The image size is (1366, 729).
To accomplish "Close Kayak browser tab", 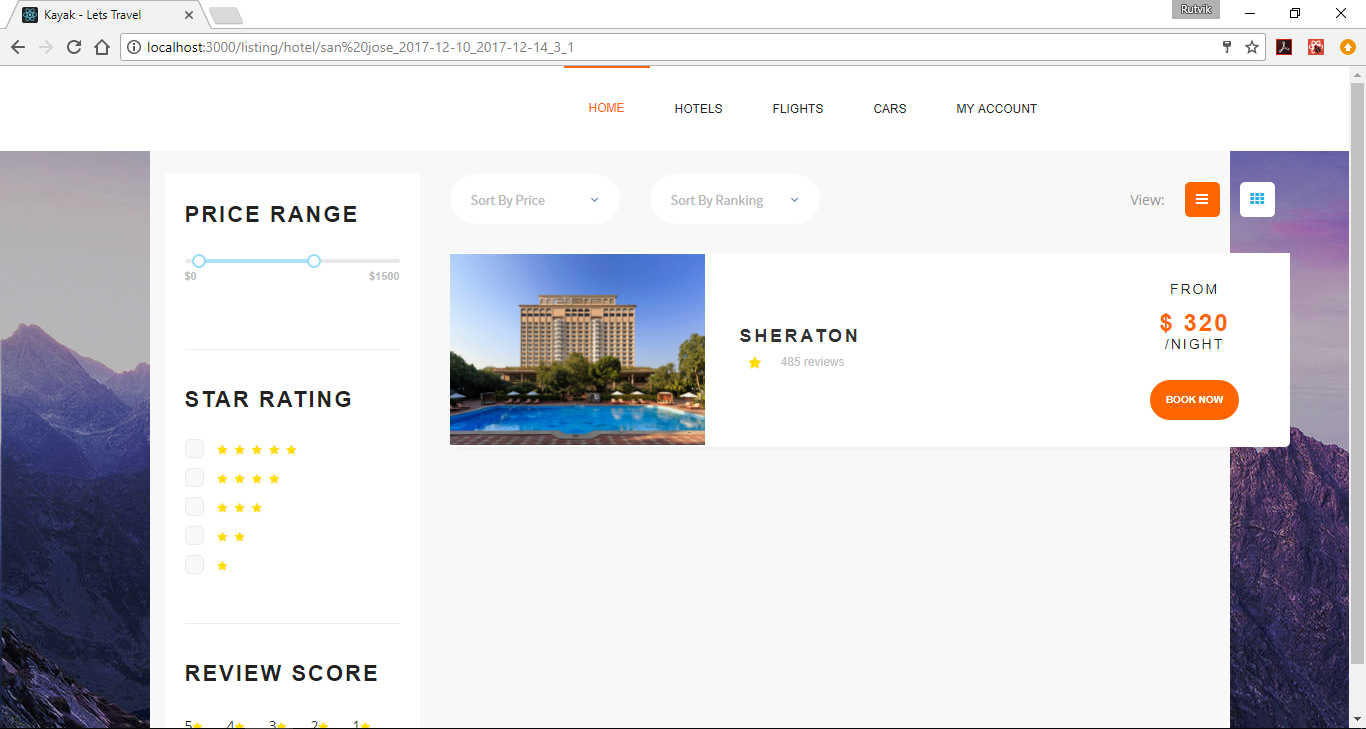I will pyautogui.click(x=189, y=15).
